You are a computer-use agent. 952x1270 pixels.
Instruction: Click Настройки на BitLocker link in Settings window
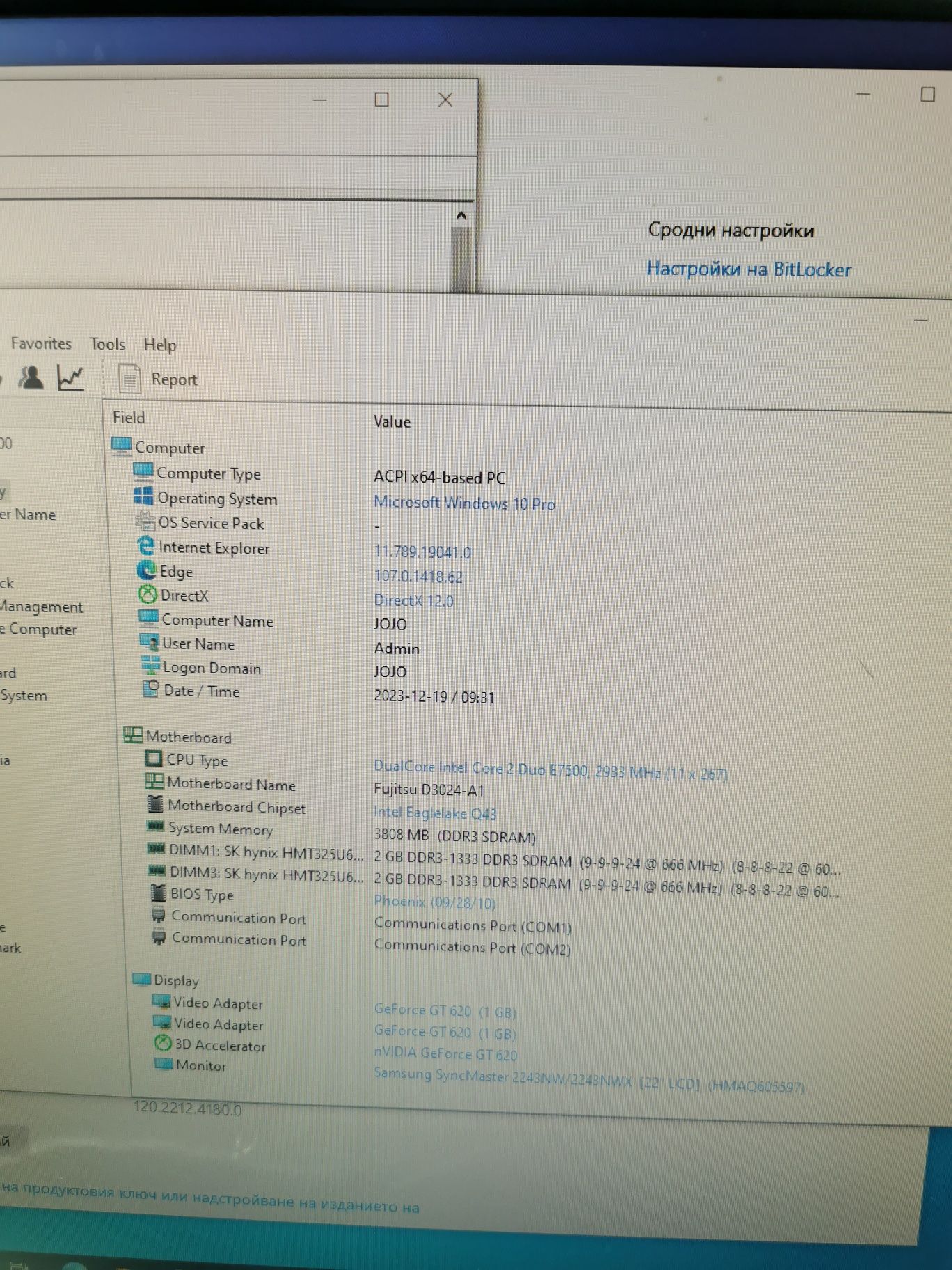[x=749, y=269]
